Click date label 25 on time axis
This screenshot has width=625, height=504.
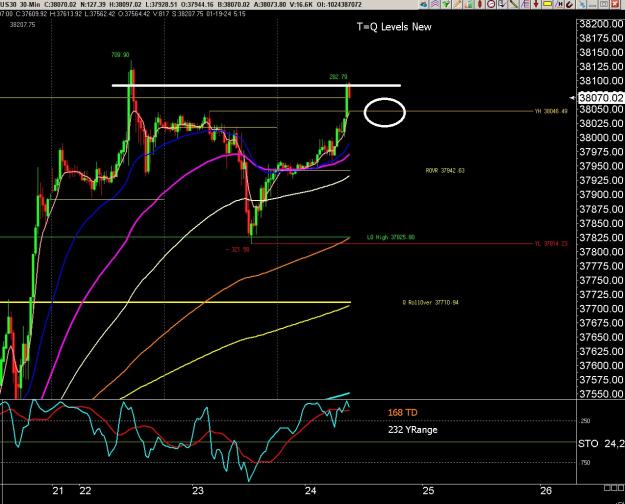428,491
